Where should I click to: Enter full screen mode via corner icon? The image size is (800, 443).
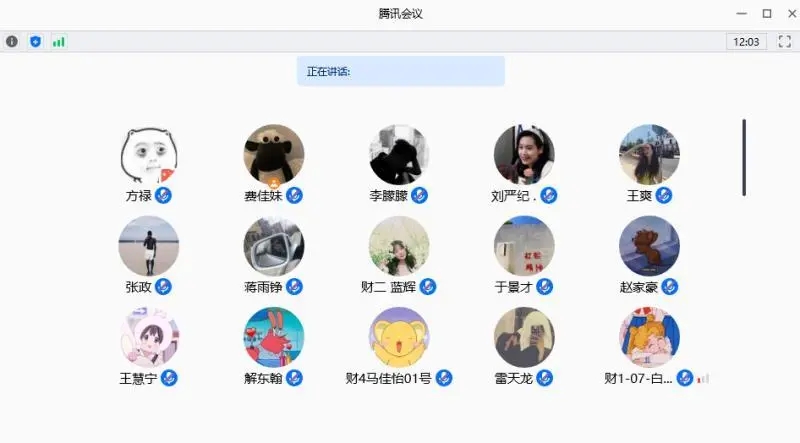785,41
